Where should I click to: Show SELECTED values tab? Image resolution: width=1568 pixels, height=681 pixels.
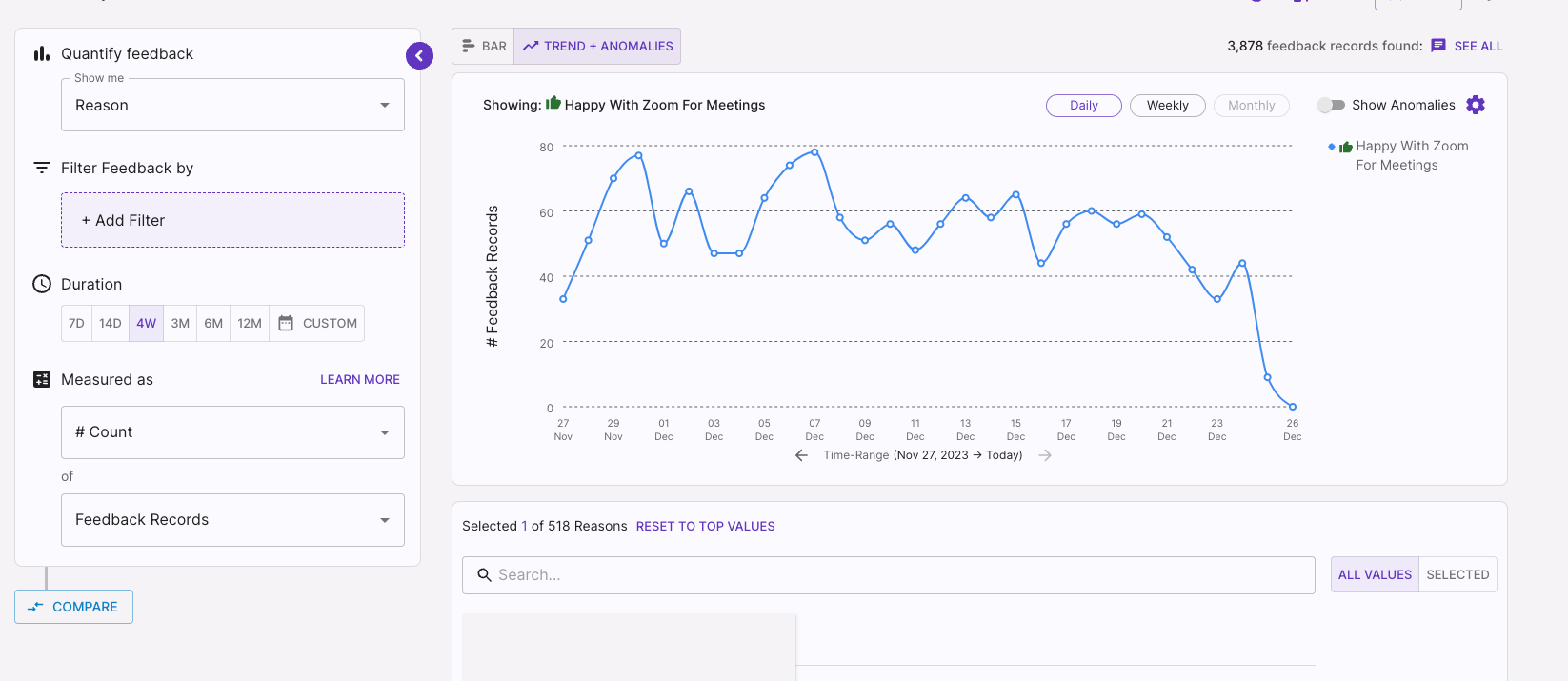coord(1457,574)
